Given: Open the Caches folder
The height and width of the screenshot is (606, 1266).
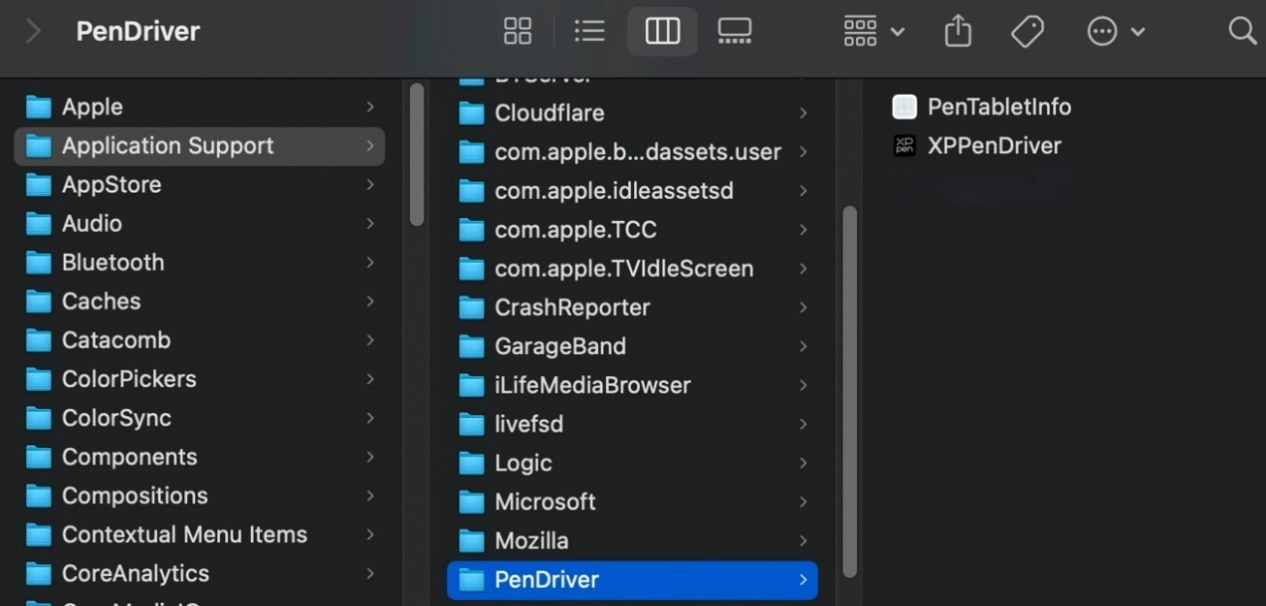Looking at the screenshot, I should tap(100, 302).
